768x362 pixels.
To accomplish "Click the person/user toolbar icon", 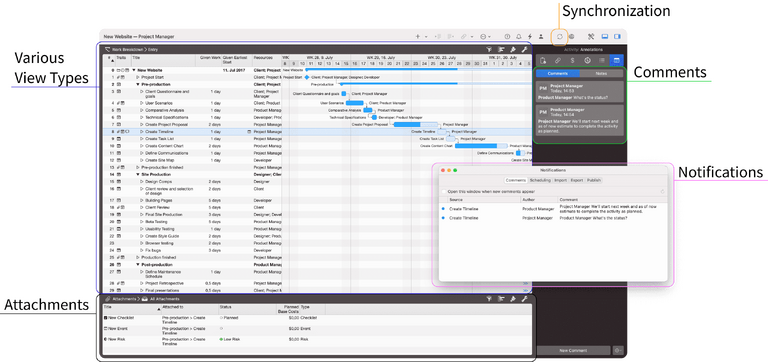I will coord(541,37).
